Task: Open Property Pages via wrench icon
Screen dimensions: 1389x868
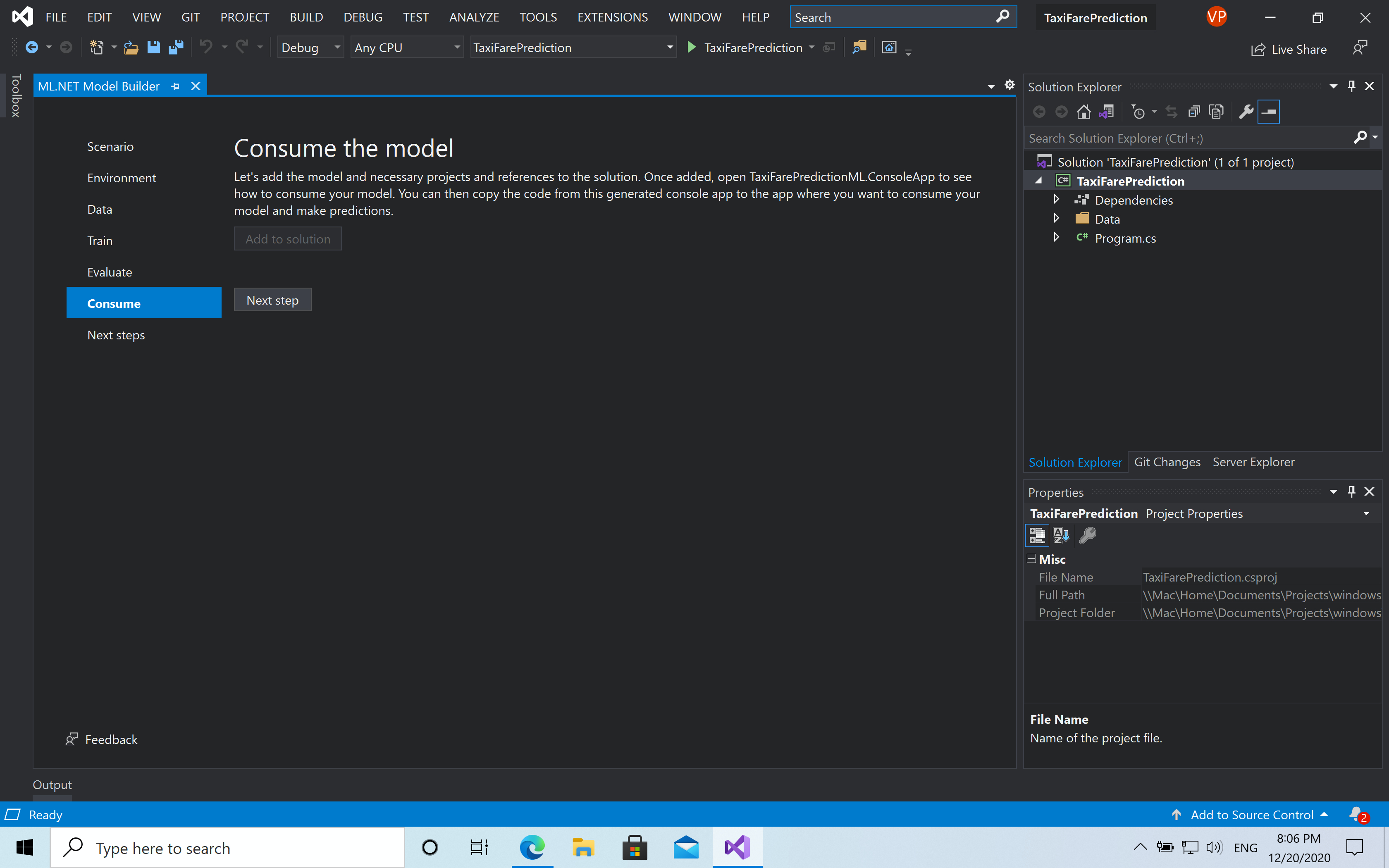Action: [1088, 535]
